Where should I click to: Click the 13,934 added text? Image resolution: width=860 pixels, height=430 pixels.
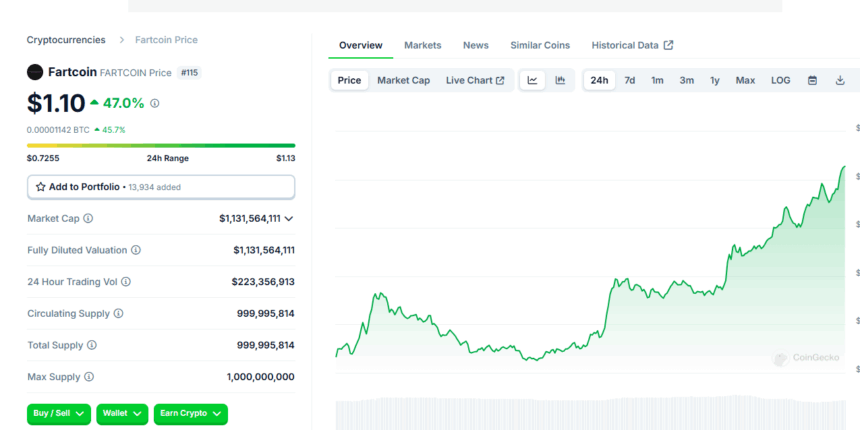pos(155,188)
